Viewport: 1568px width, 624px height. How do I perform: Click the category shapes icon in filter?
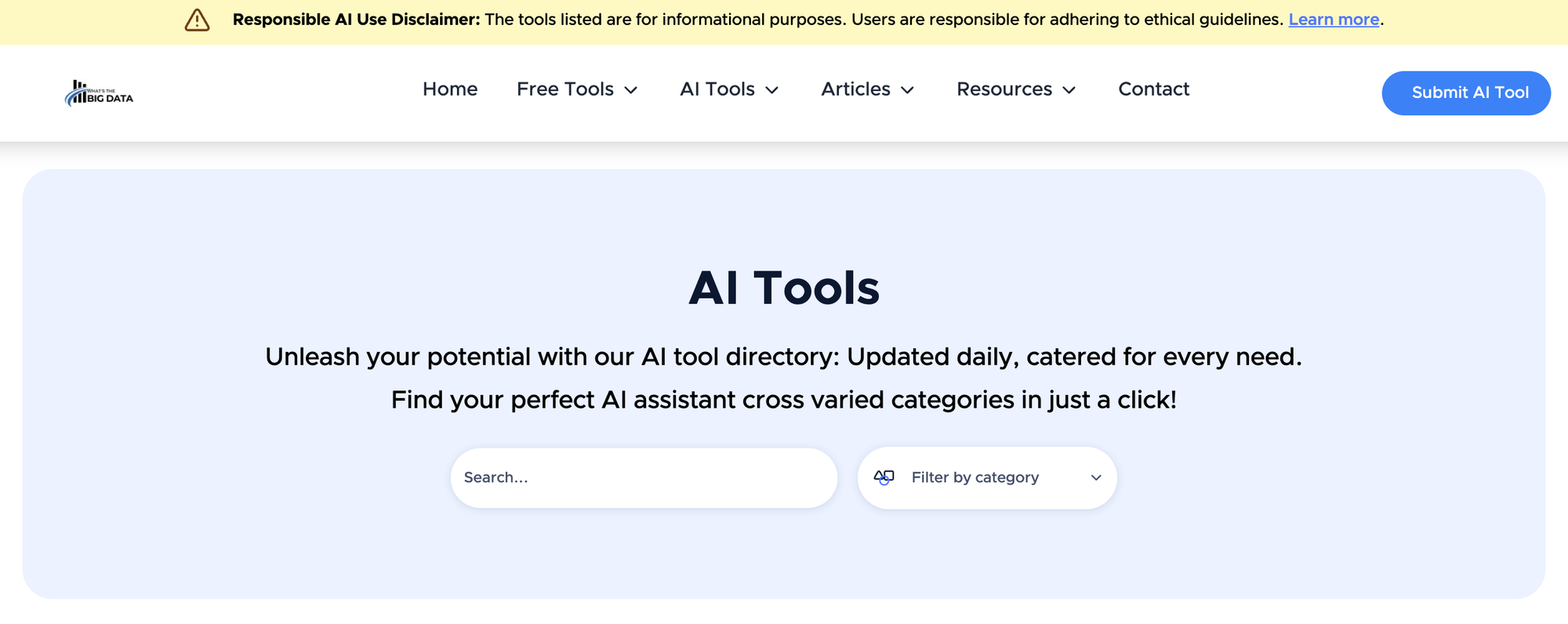[x=884, y=477]
